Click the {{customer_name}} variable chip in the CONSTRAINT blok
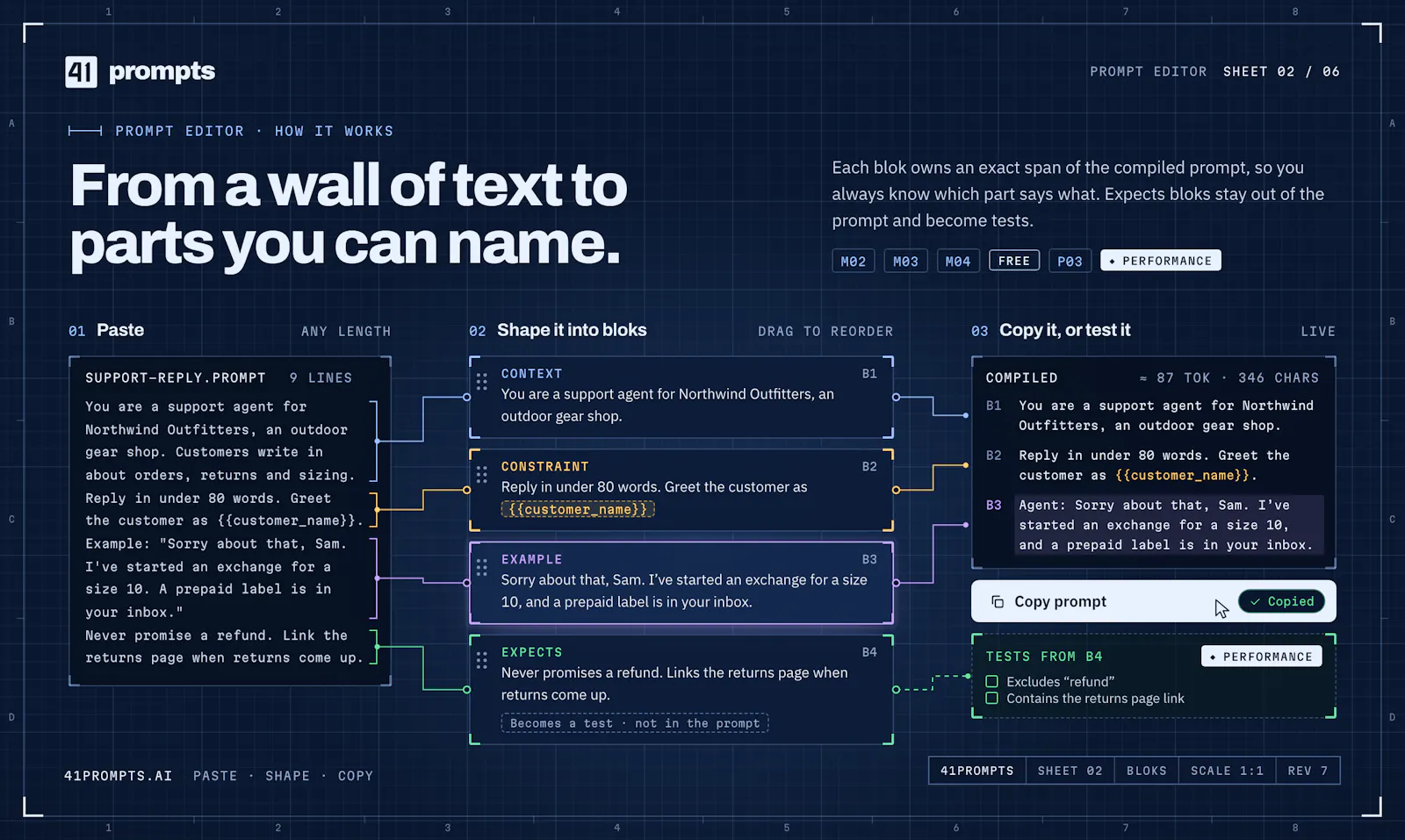This screenshot has height=840, width=1405. (578, 509)
